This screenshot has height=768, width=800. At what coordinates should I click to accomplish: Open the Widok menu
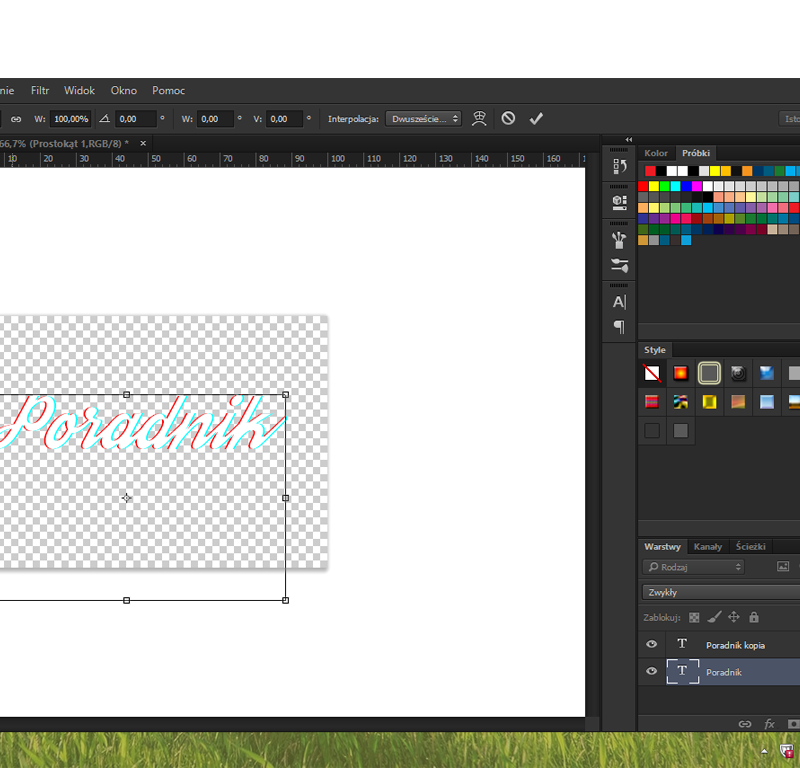coord(79,90)
